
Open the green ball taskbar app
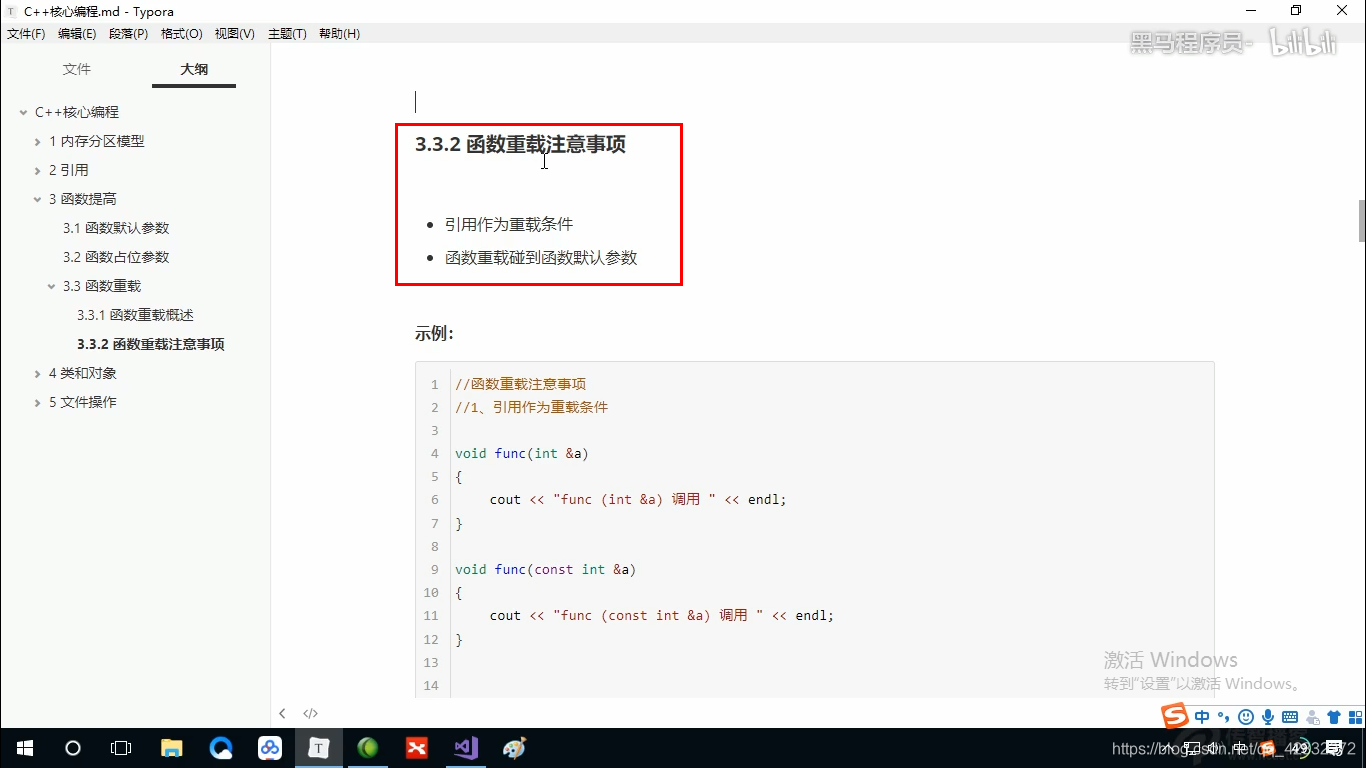(368, 748)
